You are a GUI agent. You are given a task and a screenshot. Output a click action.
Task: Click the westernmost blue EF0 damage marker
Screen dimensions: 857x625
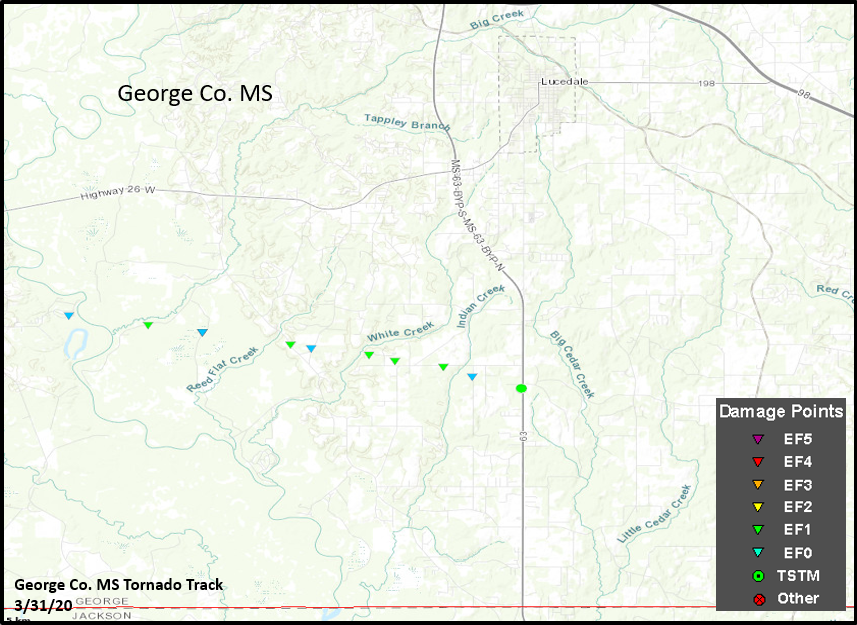69,316
